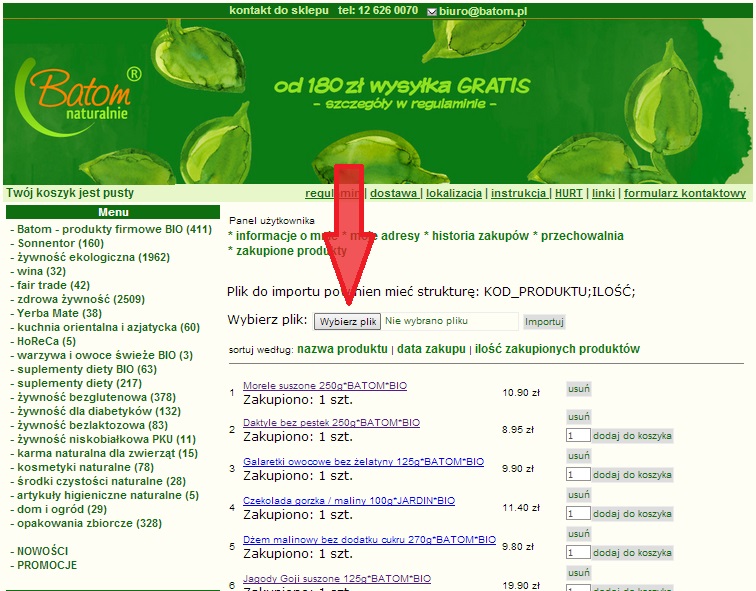The width and height of the screenshot is (756, 591).
Task: Click quantity field for Czekolada gorzka
Action: tap(578, 513)
